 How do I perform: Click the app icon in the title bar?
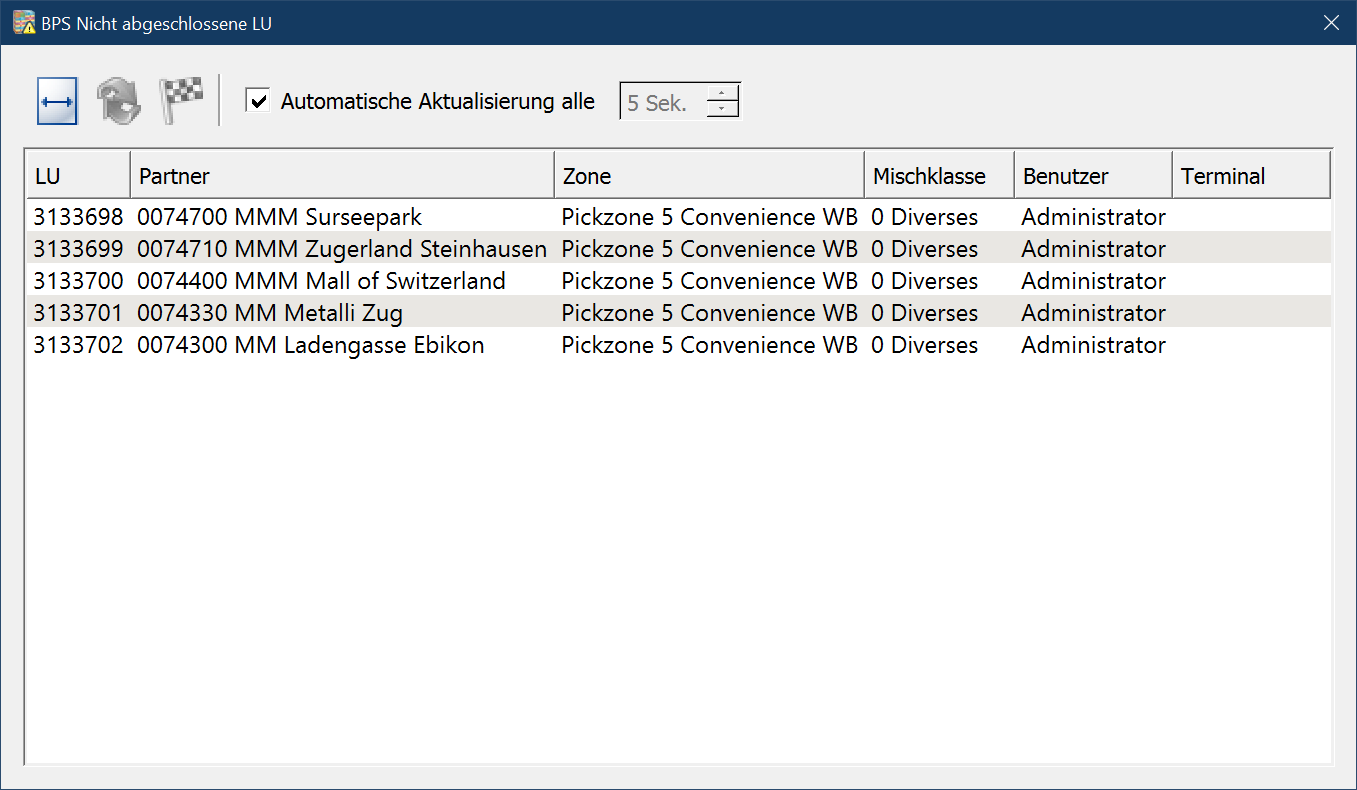point(23,23)
